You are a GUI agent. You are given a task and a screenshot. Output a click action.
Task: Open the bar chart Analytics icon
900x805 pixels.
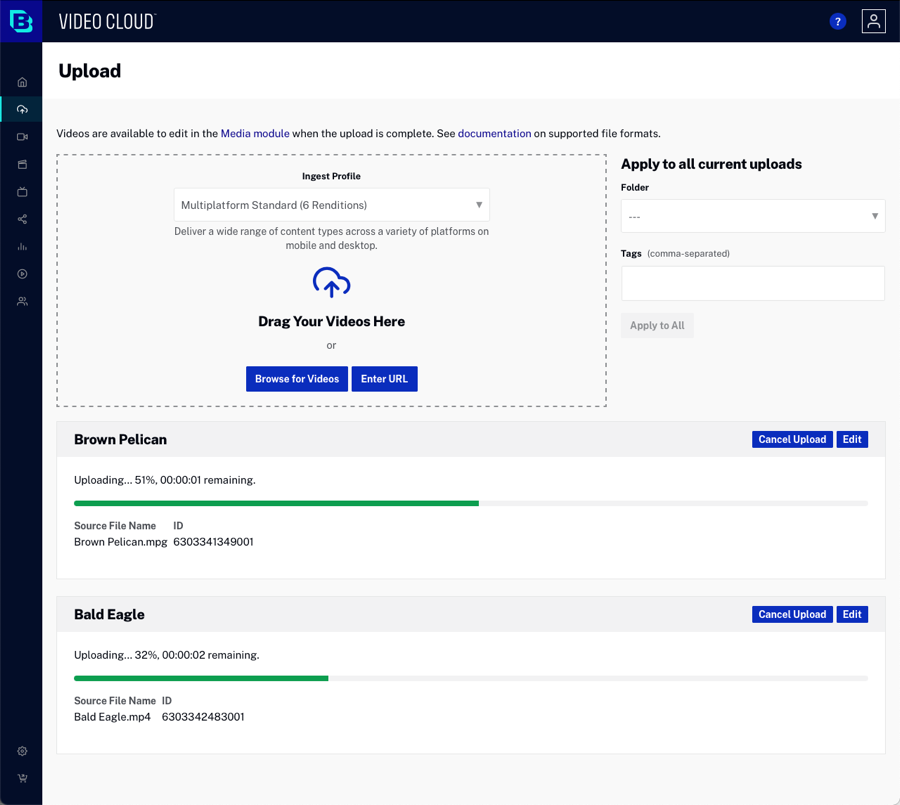pos(22,246)
